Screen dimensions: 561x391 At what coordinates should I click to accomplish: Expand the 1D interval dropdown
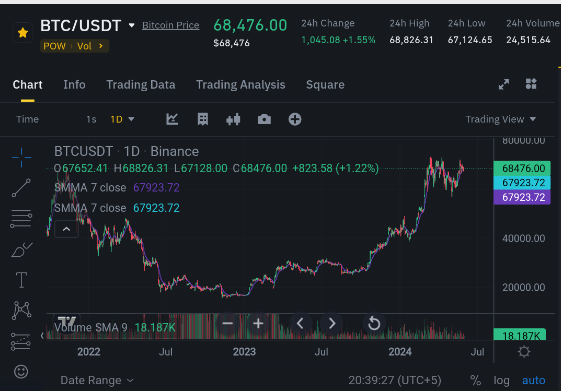pyautogui.click(x=122, y=119)
